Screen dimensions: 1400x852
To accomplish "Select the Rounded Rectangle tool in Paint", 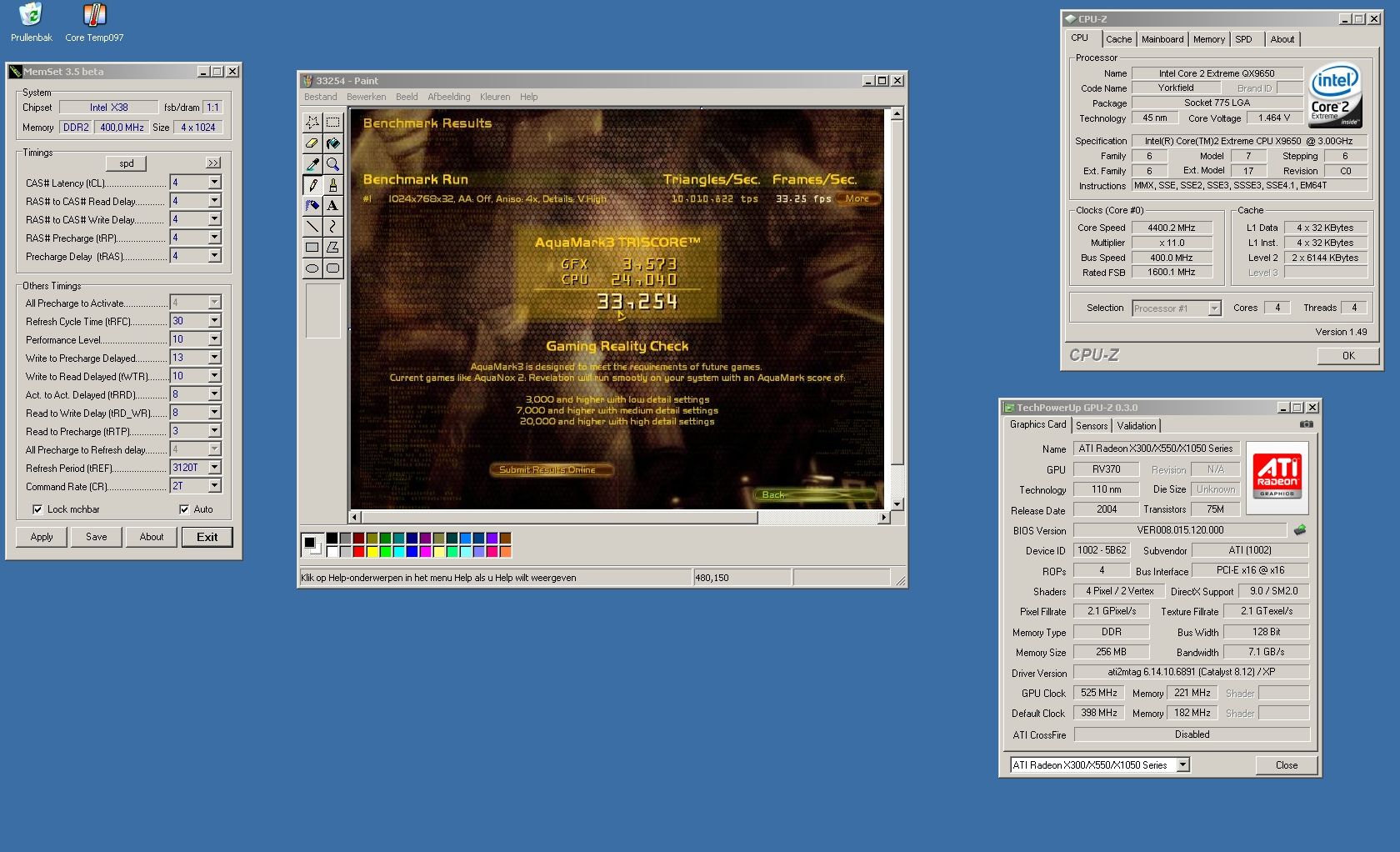I will click(332, 268).
